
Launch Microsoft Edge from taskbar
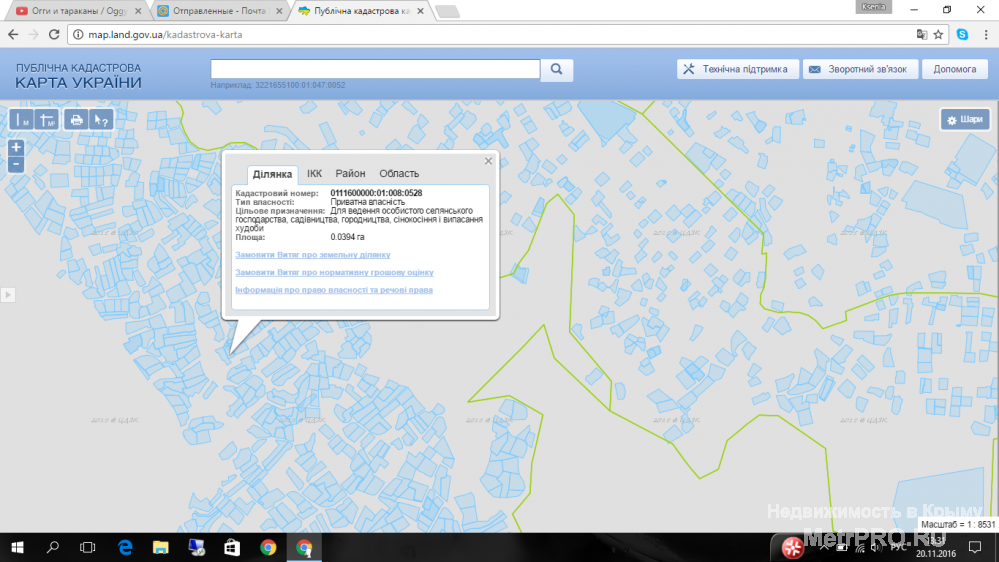pos(126,547)
